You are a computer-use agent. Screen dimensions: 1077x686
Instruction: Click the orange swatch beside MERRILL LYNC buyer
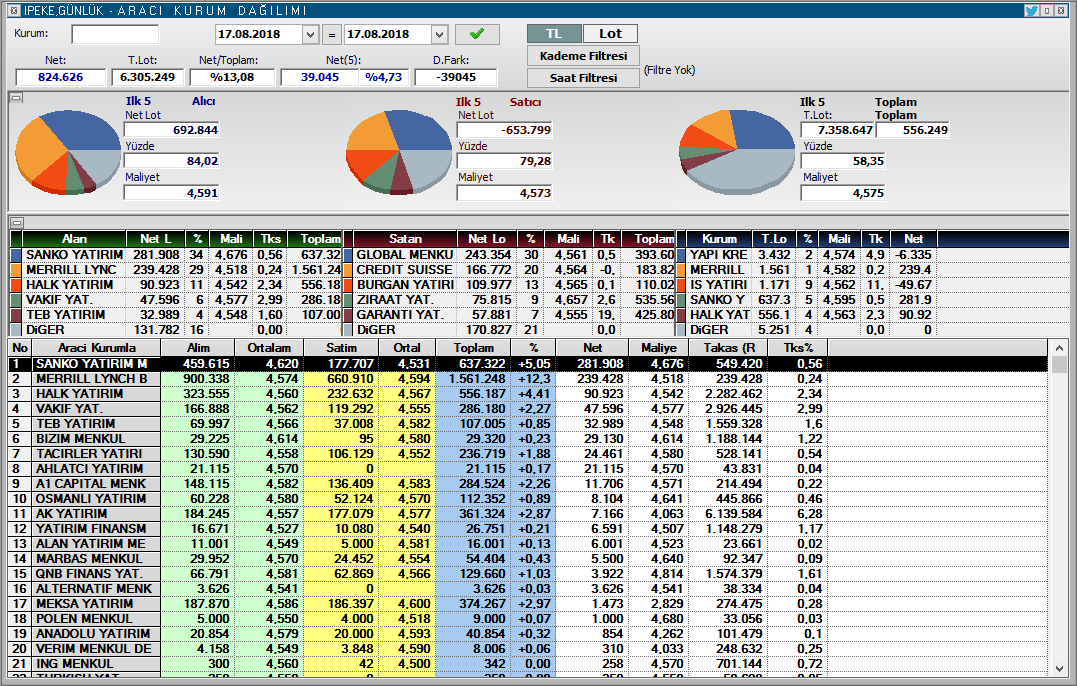coord(16,270)
